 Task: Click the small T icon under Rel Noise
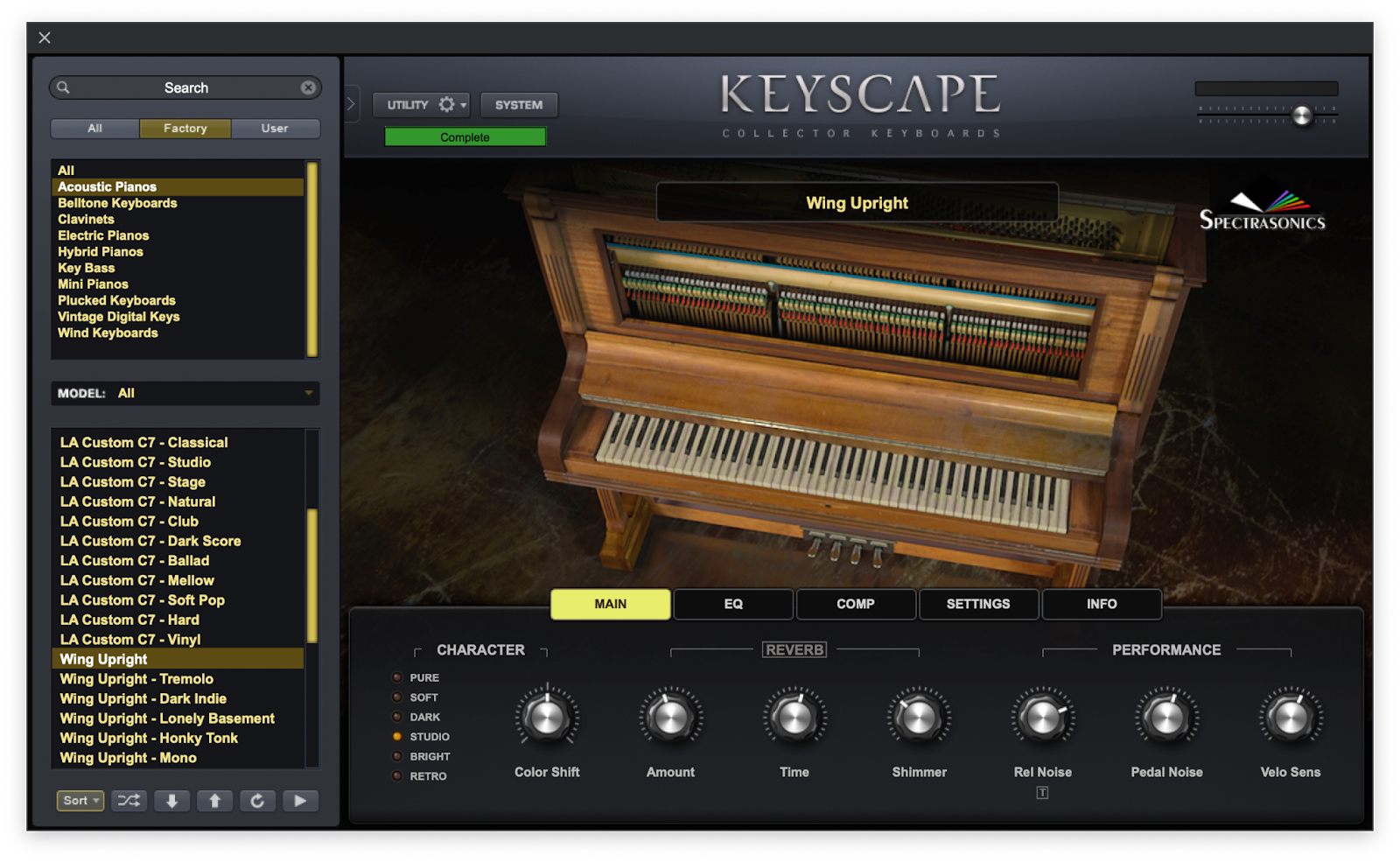coord(1042,793)
